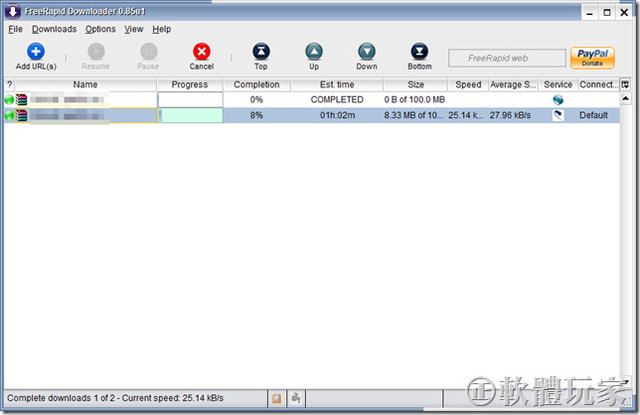This screenshot has height=415, width=640.
Task: Open the column chooser icon at header end
Action: [625, 85]
